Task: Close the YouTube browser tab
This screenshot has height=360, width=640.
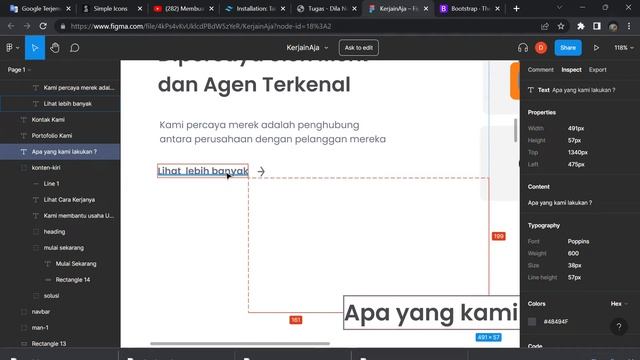Action: click(x=211, y=9)
